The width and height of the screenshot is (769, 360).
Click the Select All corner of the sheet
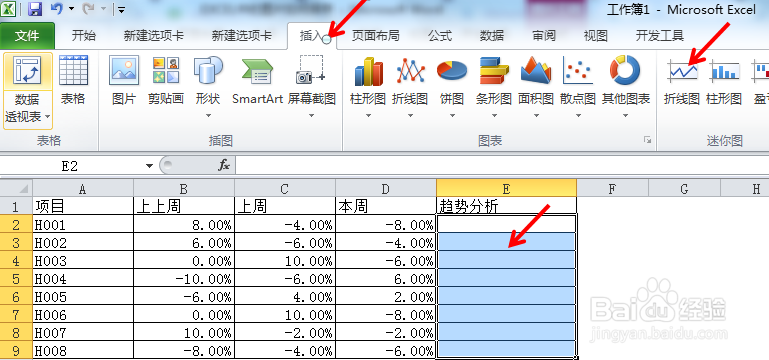(x=16, y=188)
